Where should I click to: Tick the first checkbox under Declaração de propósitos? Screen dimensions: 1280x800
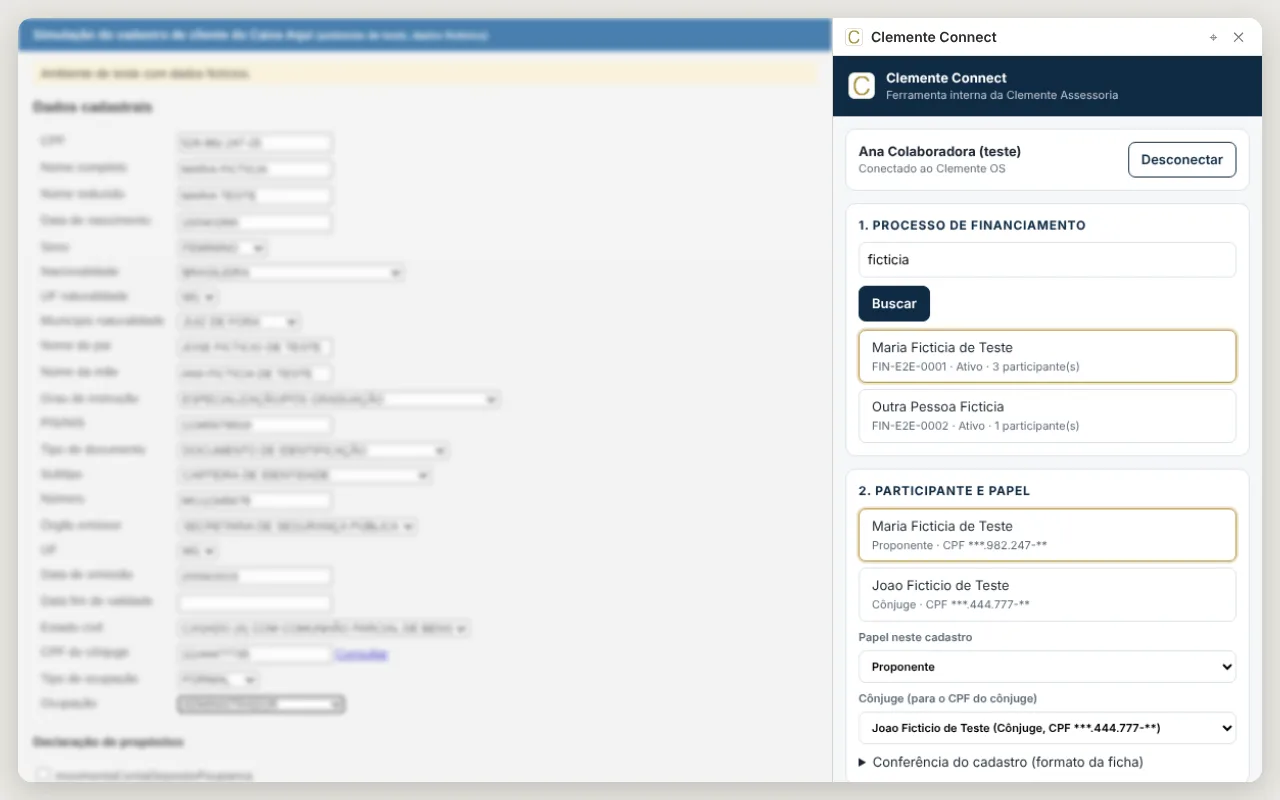43,774
